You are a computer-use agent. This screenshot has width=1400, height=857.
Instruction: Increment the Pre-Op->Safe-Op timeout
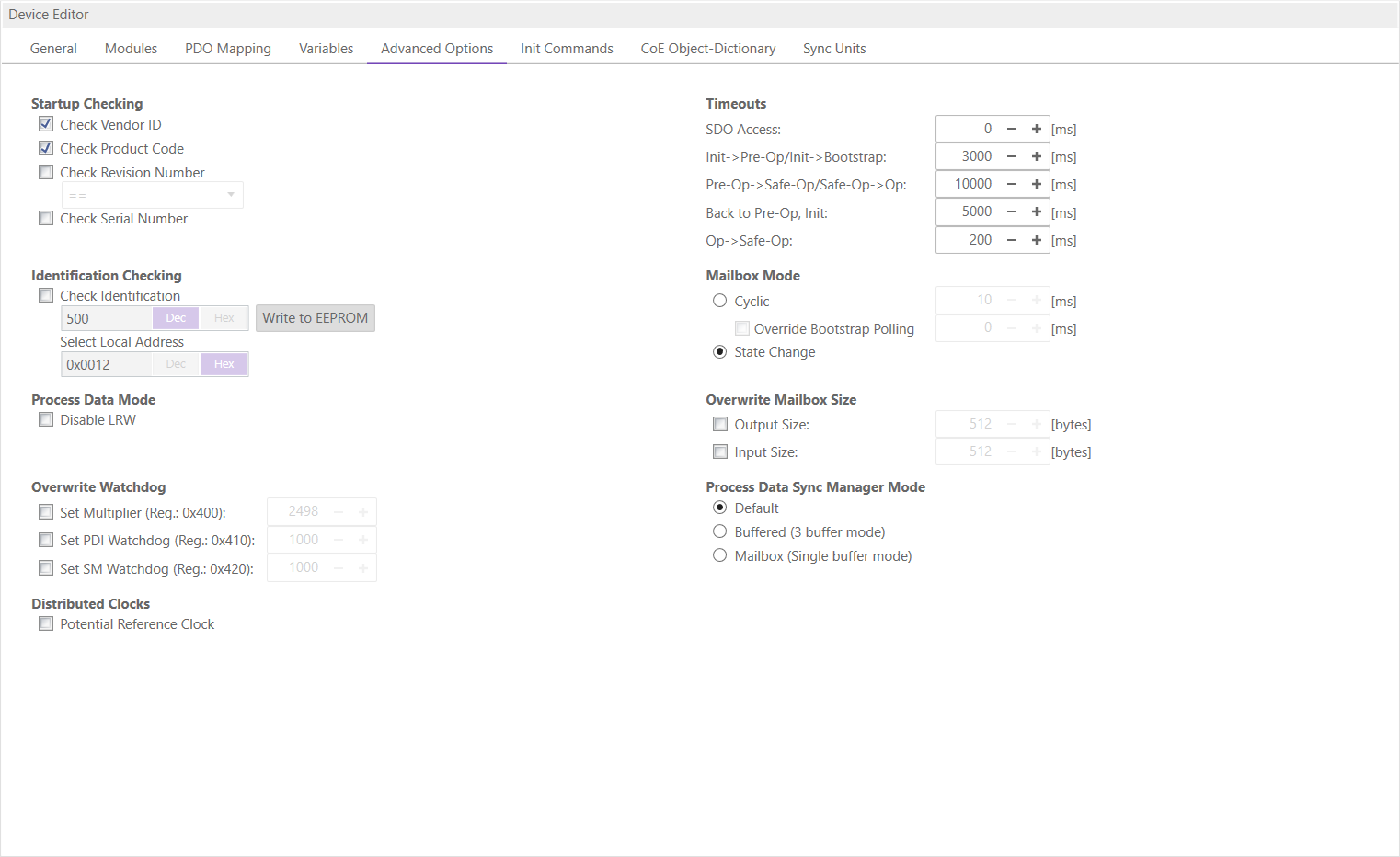(x=1036, y=184)
